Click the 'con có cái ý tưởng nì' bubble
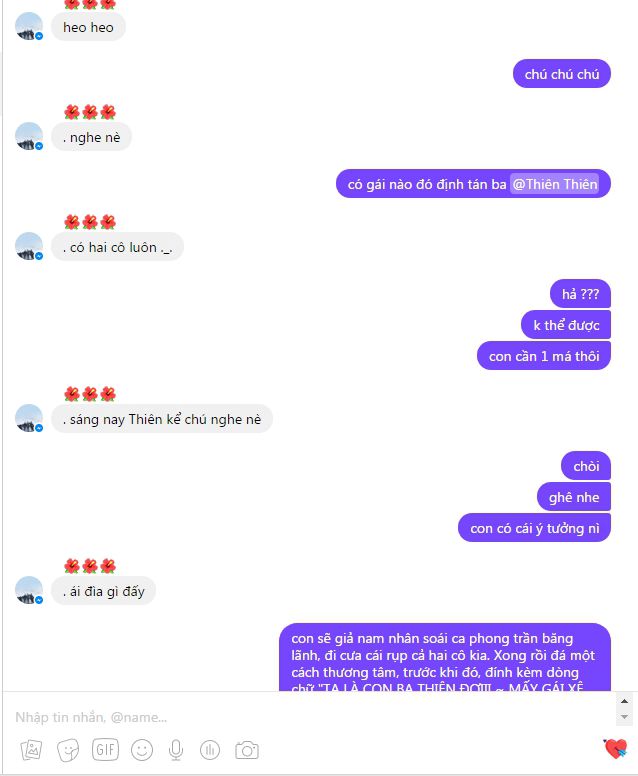Image resolution: width=638 pixels, height=776 pixels. [x=535, y=528]
